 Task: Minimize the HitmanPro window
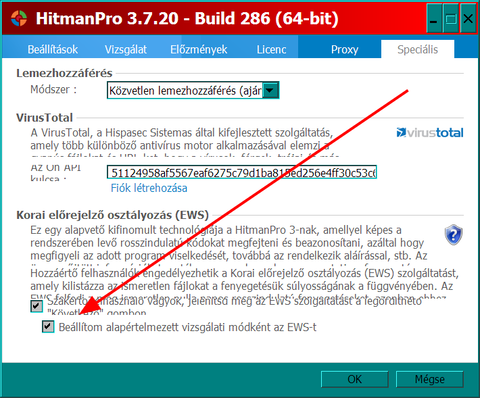pos(434,18)
